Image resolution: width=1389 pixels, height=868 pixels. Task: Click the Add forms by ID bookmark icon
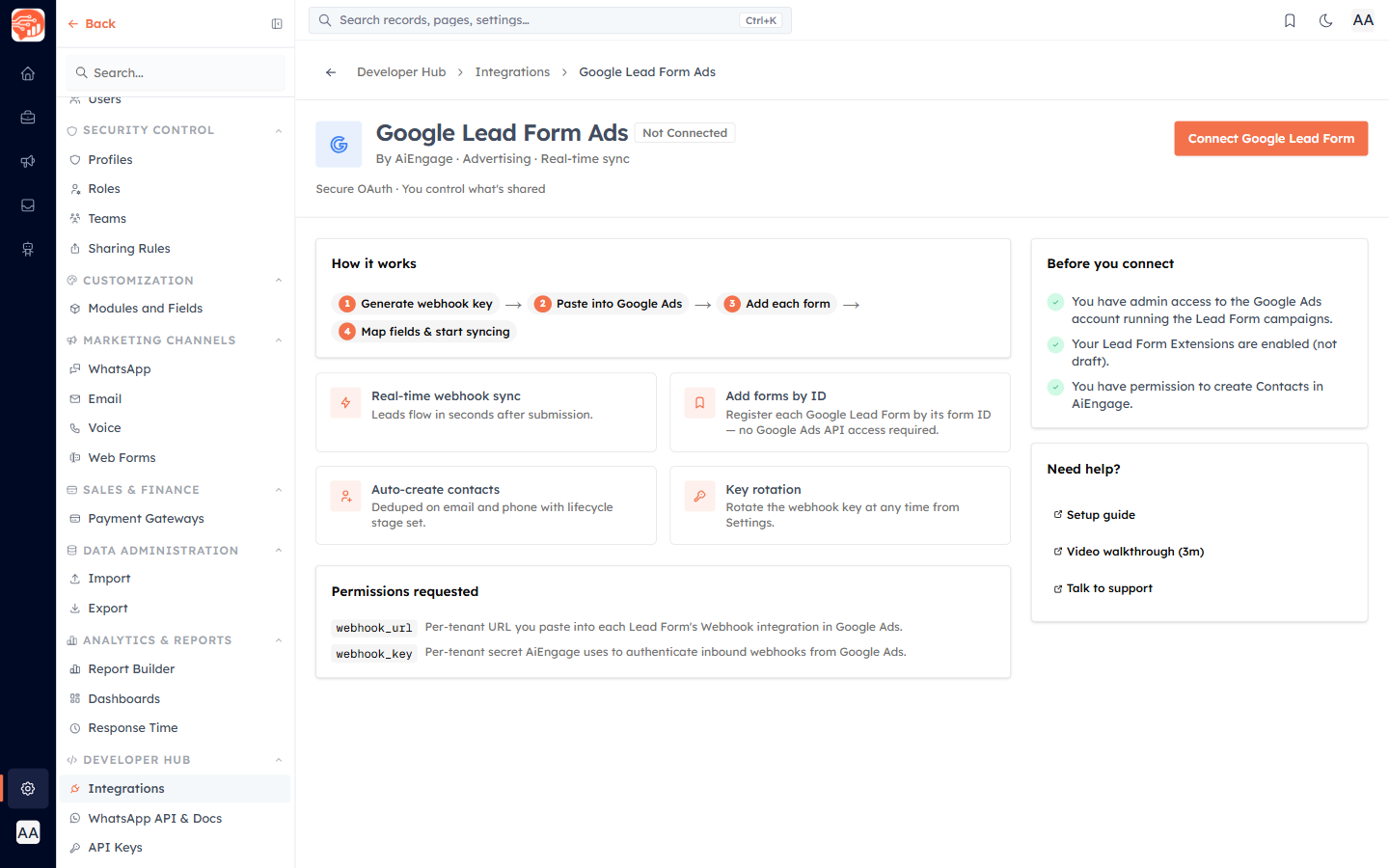699,403
